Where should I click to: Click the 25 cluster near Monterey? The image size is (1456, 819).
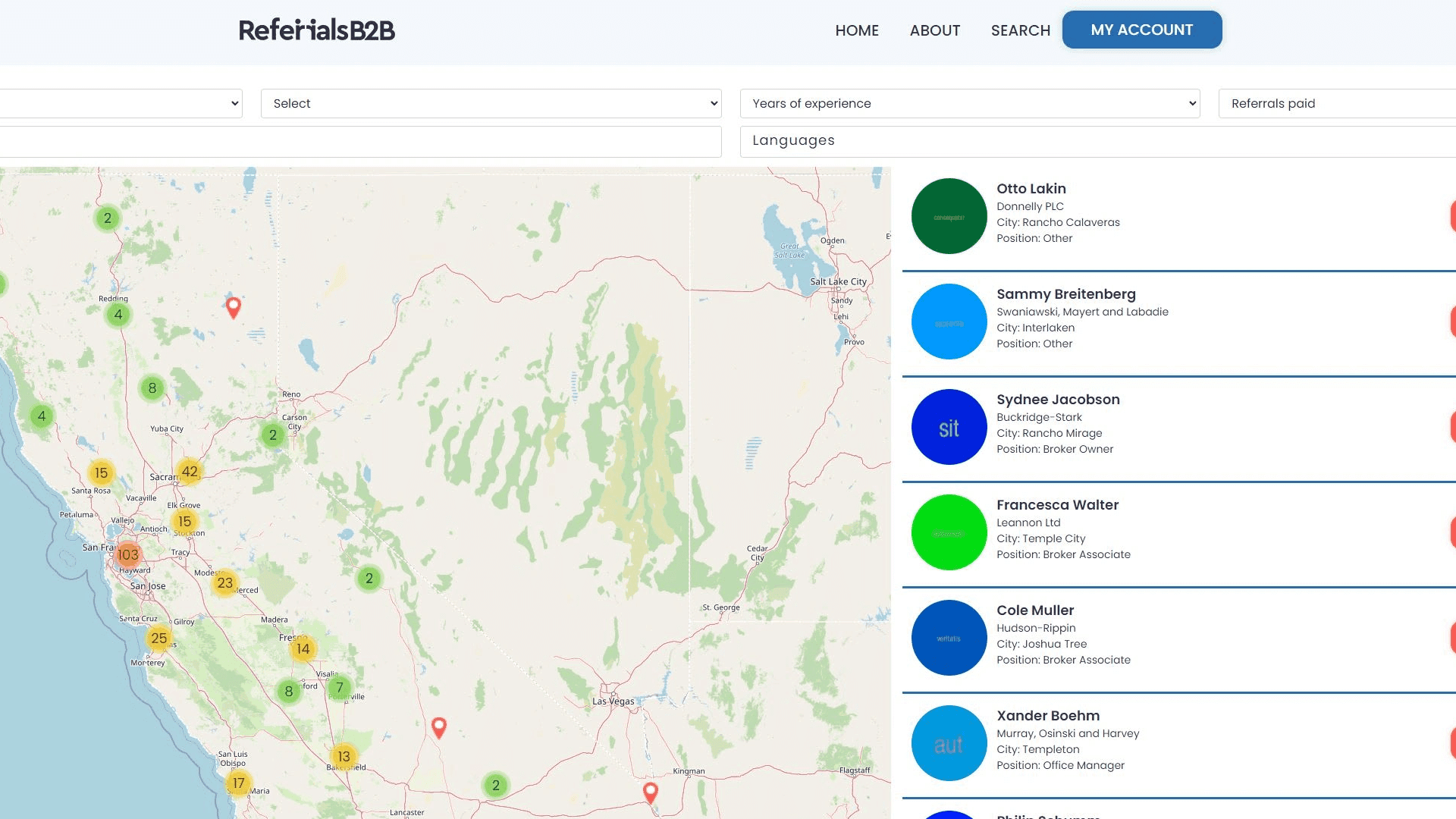click(x=159, y=638)
